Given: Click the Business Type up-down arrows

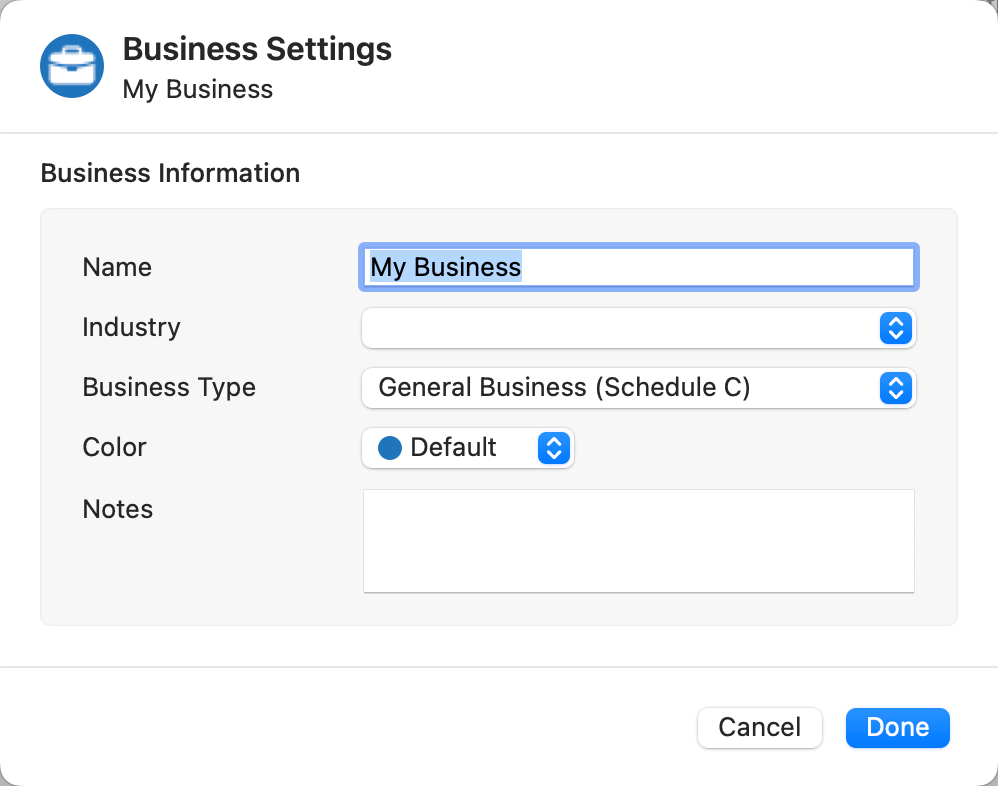Looking at the screenshot, I should tap(896, 388).
